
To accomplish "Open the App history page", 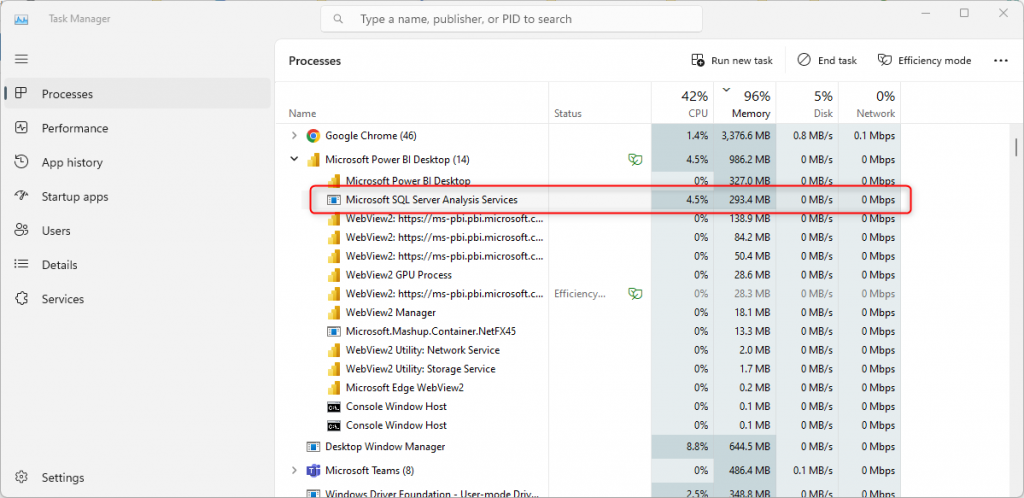I will (71, 163).
